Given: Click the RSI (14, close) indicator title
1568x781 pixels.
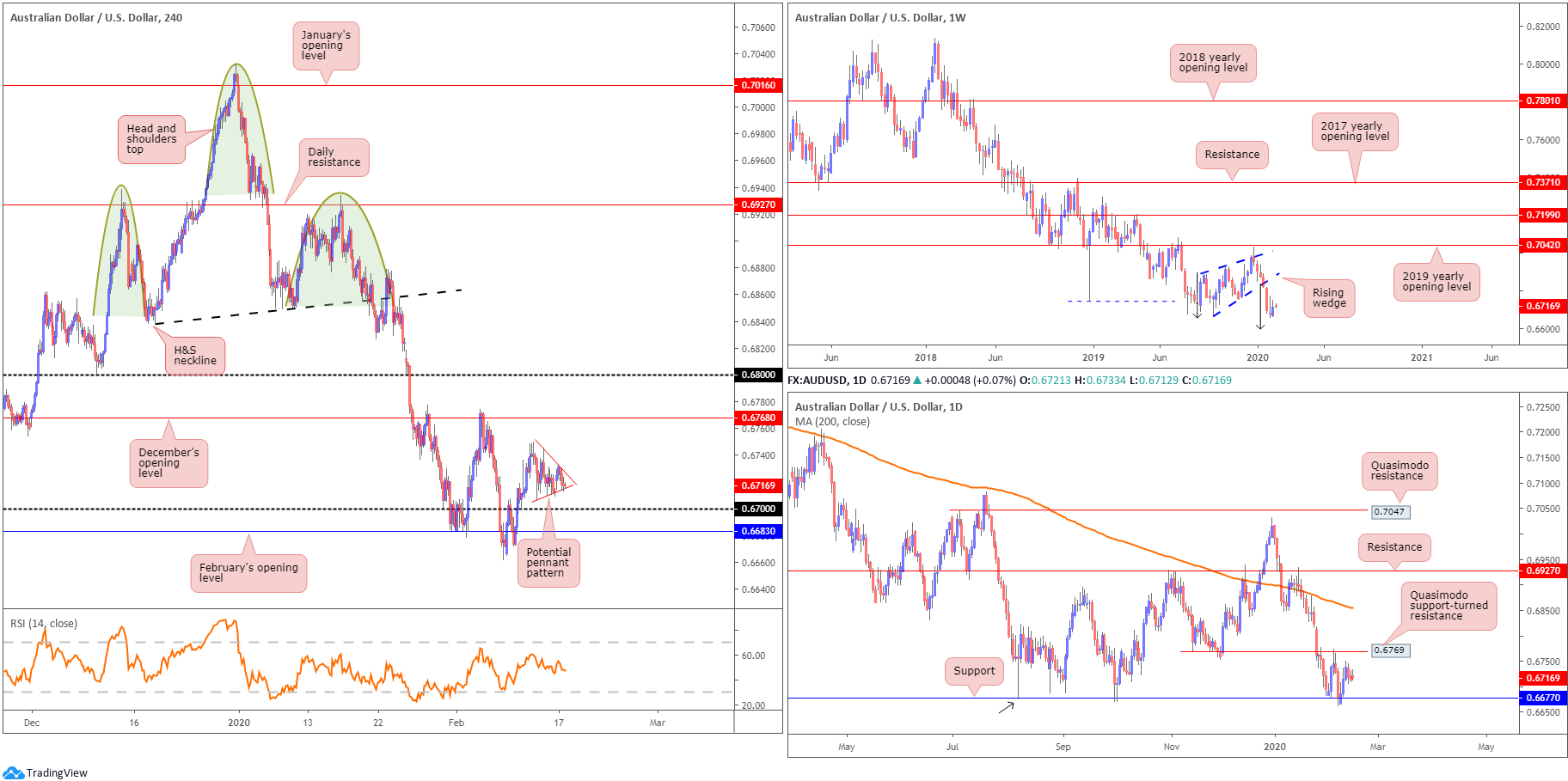Looking at the screenshot, I should (x=44, y=624).
